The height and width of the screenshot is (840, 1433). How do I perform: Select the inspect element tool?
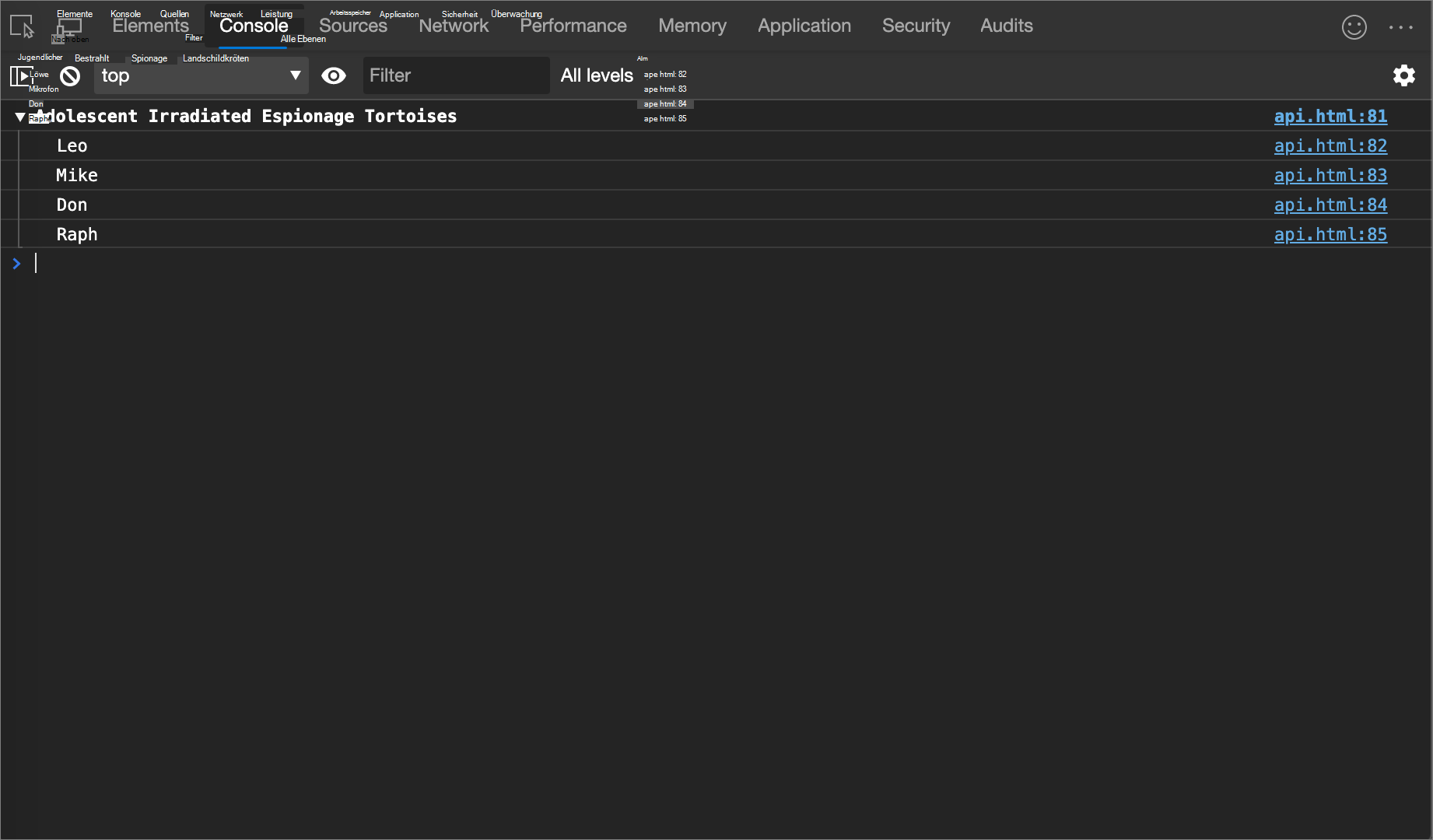[21, 26]
